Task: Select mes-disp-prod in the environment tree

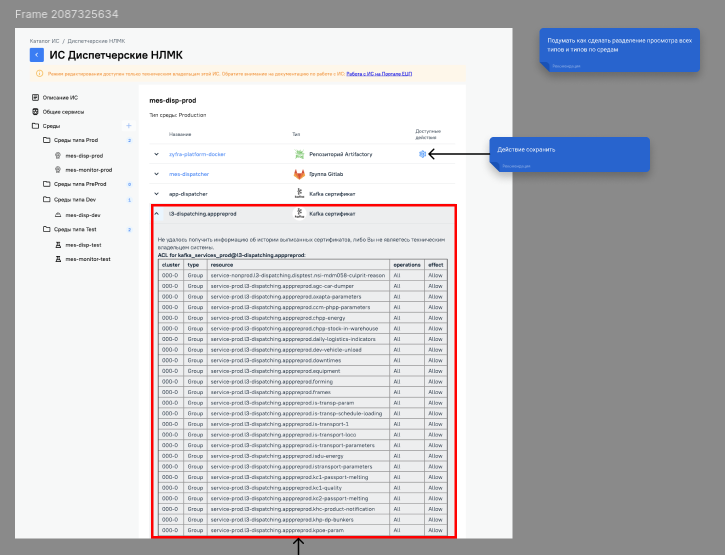Action: (84, 156)
